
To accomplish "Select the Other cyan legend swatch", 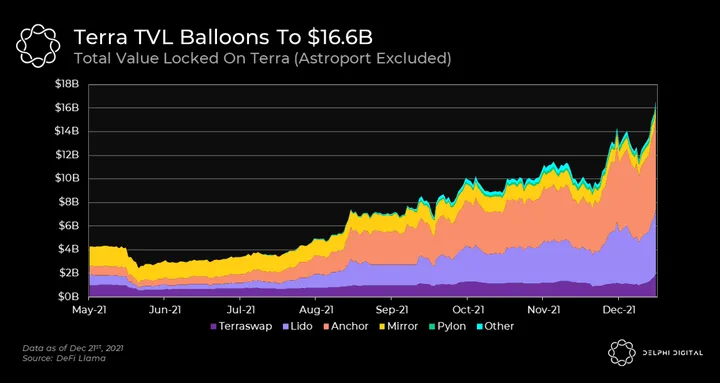I will point(478,327).
